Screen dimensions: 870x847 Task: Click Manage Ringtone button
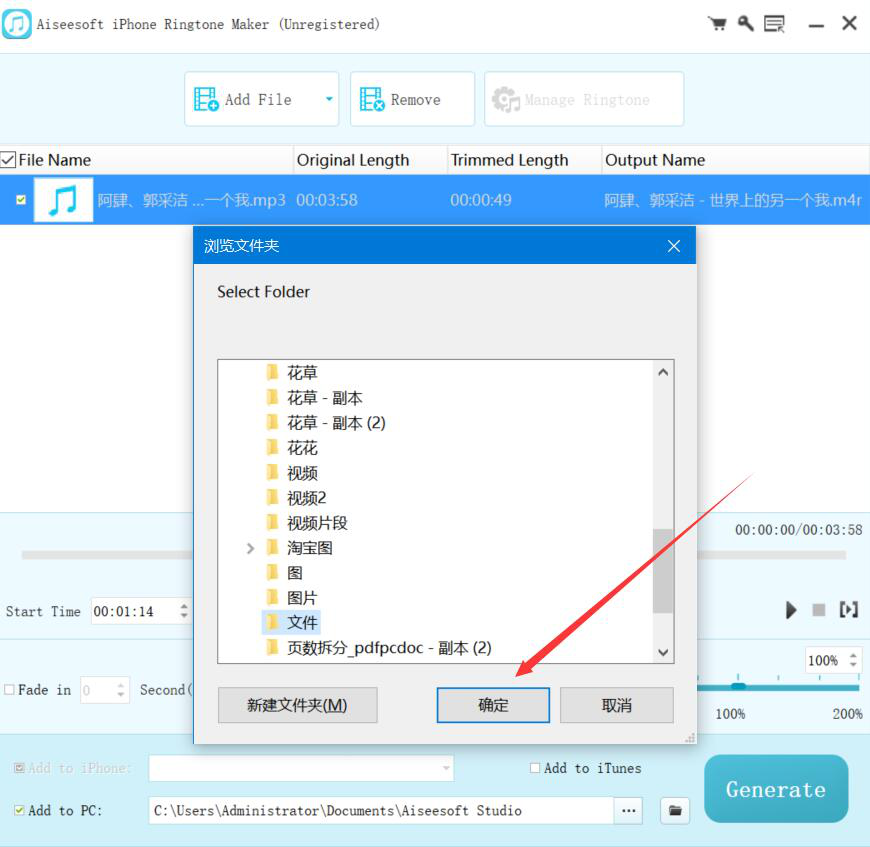coord(584,99)
